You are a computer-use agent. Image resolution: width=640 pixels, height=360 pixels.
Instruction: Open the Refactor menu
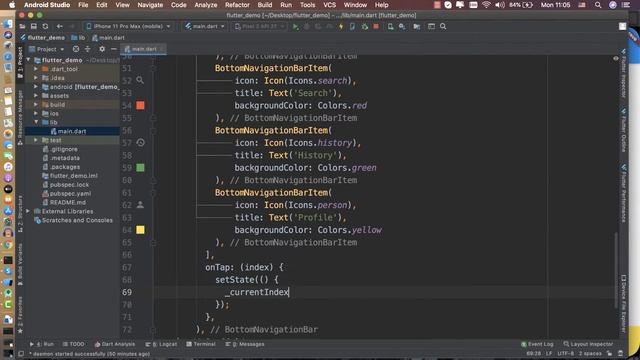coord(237,5)
